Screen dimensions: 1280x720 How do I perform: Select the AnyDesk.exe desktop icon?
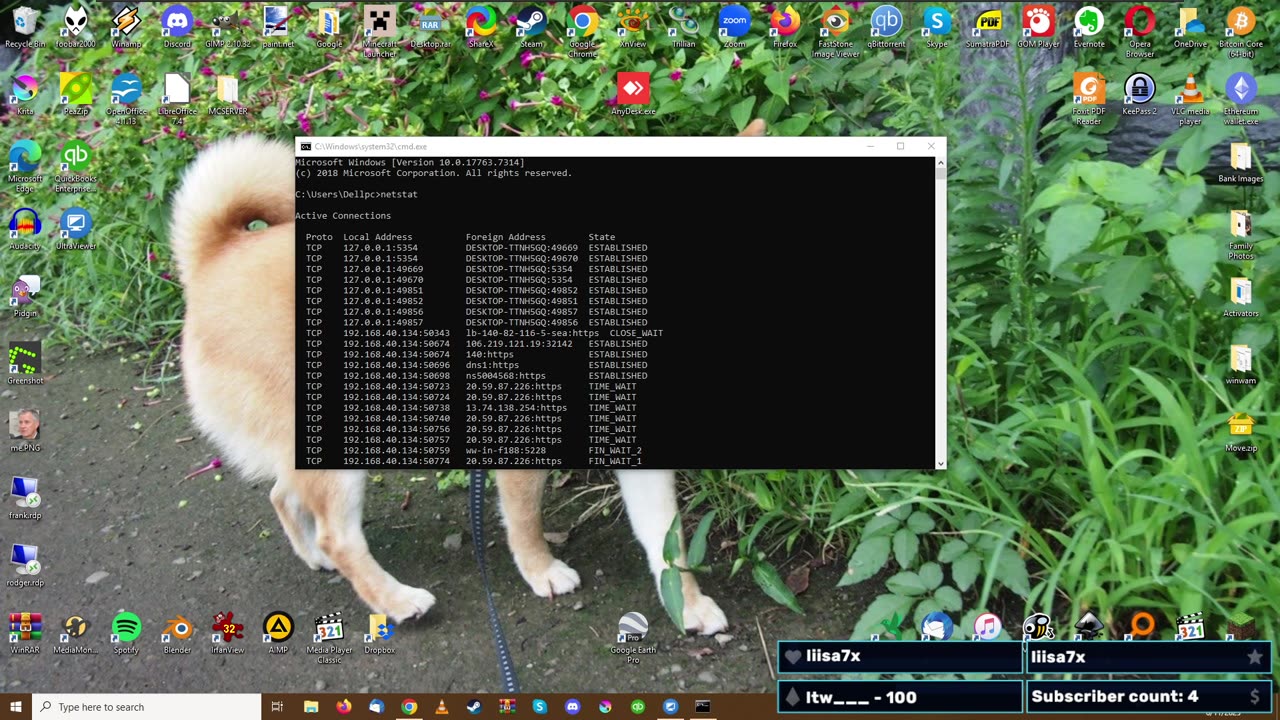[632, 95]
